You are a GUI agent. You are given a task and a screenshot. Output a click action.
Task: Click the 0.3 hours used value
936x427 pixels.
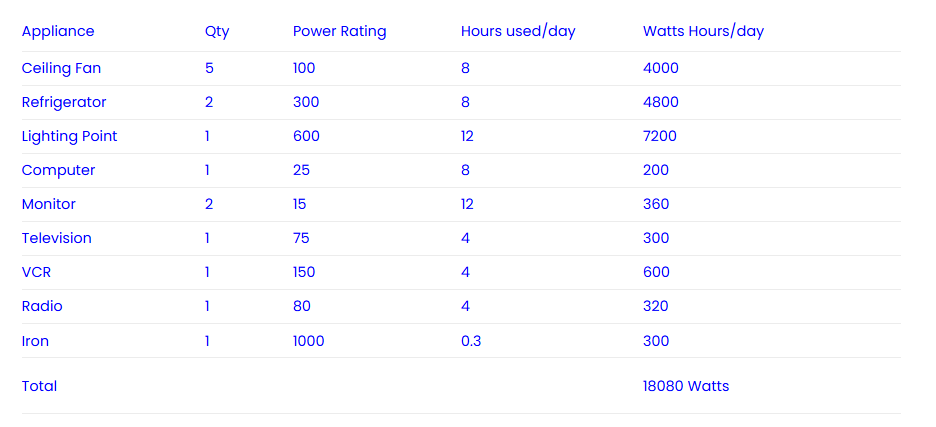tap(471, 341)
